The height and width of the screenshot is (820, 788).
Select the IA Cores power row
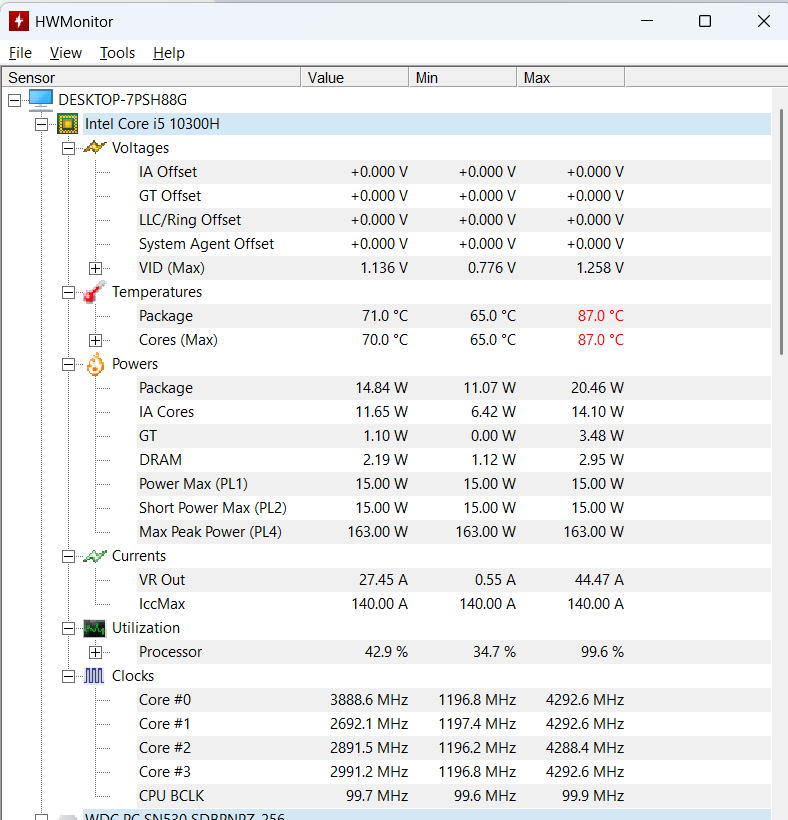pos(454,412)
